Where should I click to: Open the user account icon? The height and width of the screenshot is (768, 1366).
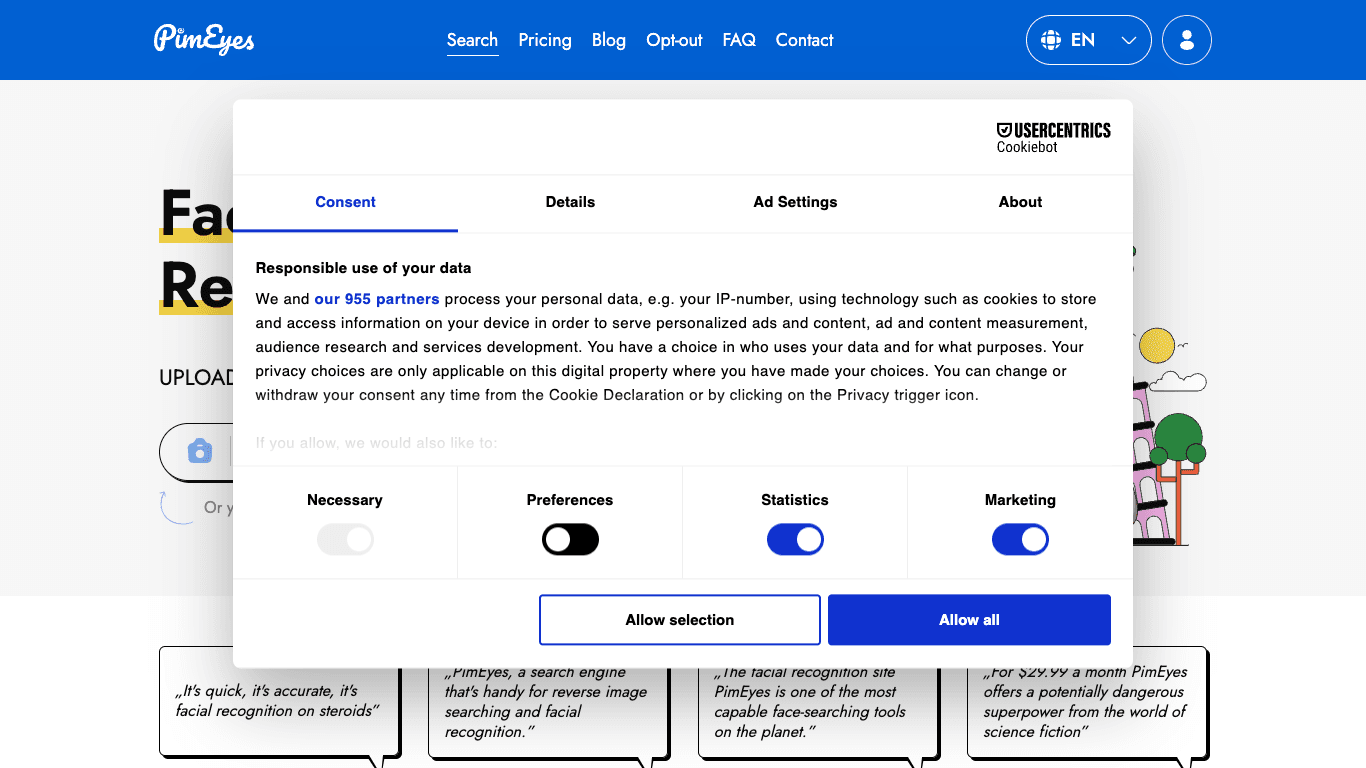click(1187, 40)
